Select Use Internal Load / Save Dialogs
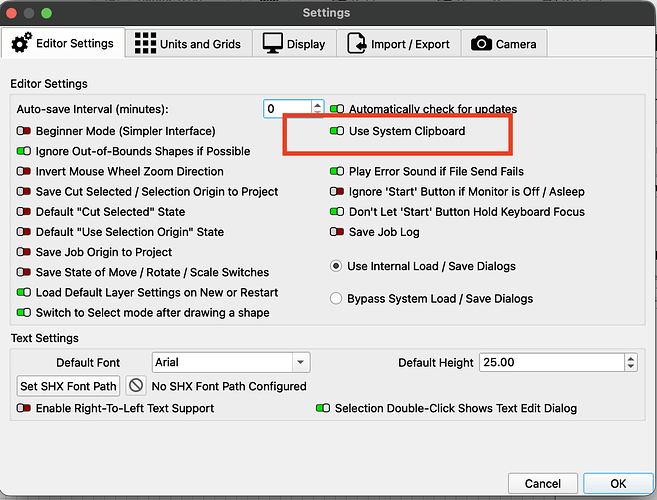Screen dimensions: 657x500 [336, 266]
